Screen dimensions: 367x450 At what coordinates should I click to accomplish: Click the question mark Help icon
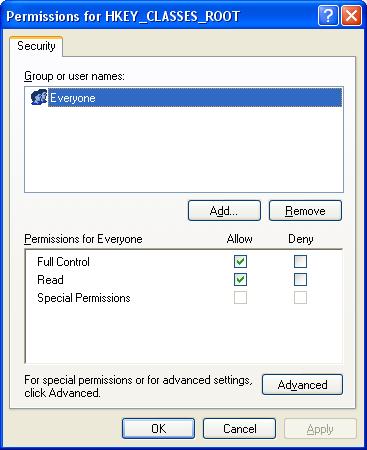coord(328,16)
